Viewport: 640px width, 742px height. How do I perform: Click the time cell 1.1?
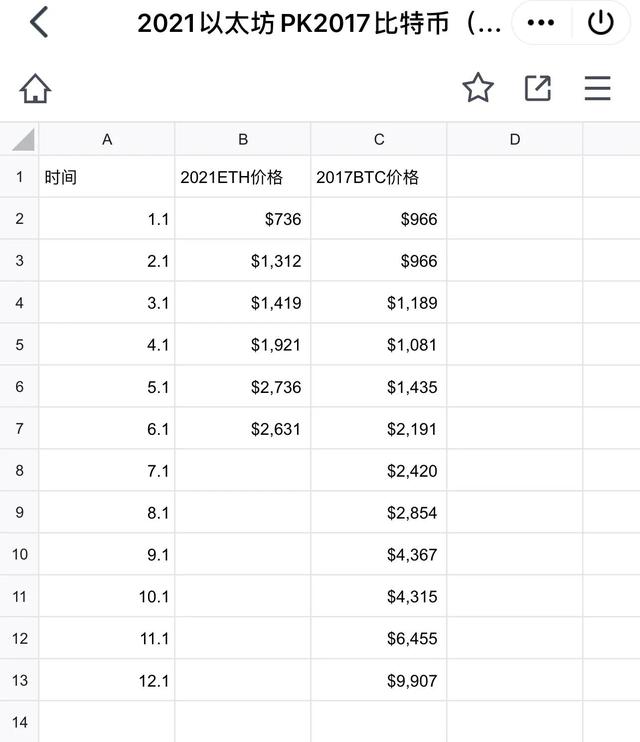coord(107,219)
